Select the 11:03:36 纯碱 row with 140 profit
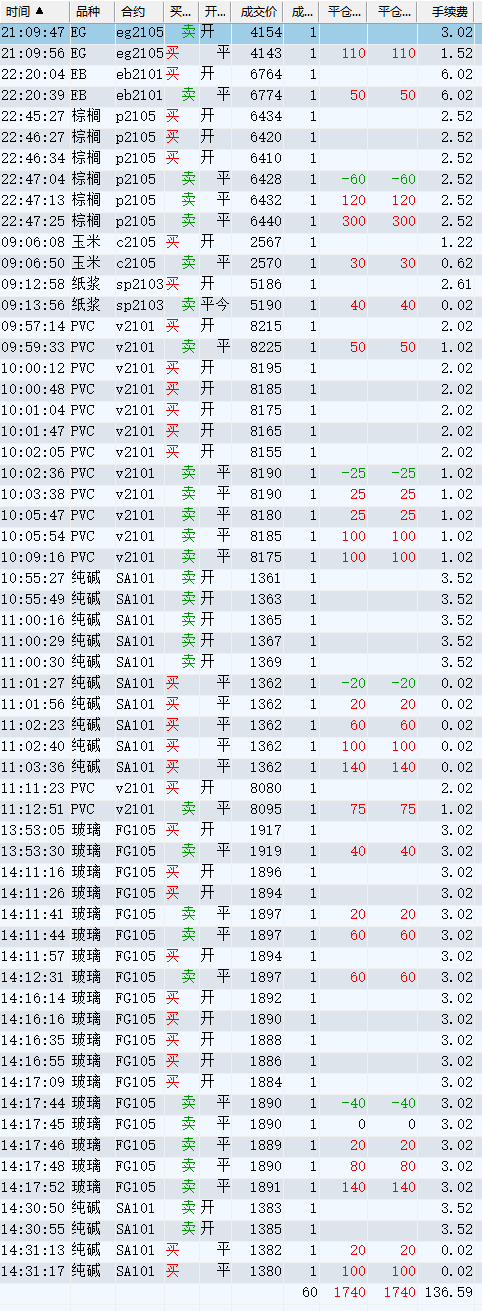This screenshot has height=1311, width=482. 241,767
